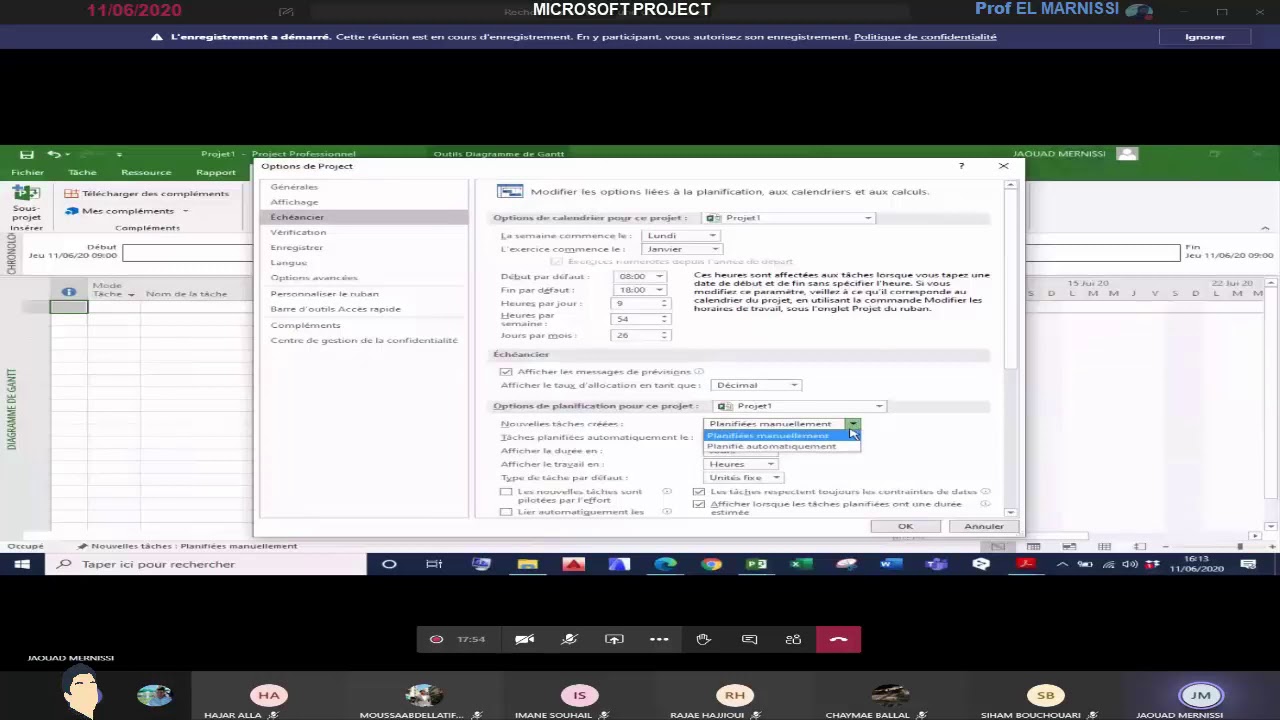Click Télécharger des compléments in ribbon
The height and width of the screenshot is (720, 1280).
(x=147, y=193)
